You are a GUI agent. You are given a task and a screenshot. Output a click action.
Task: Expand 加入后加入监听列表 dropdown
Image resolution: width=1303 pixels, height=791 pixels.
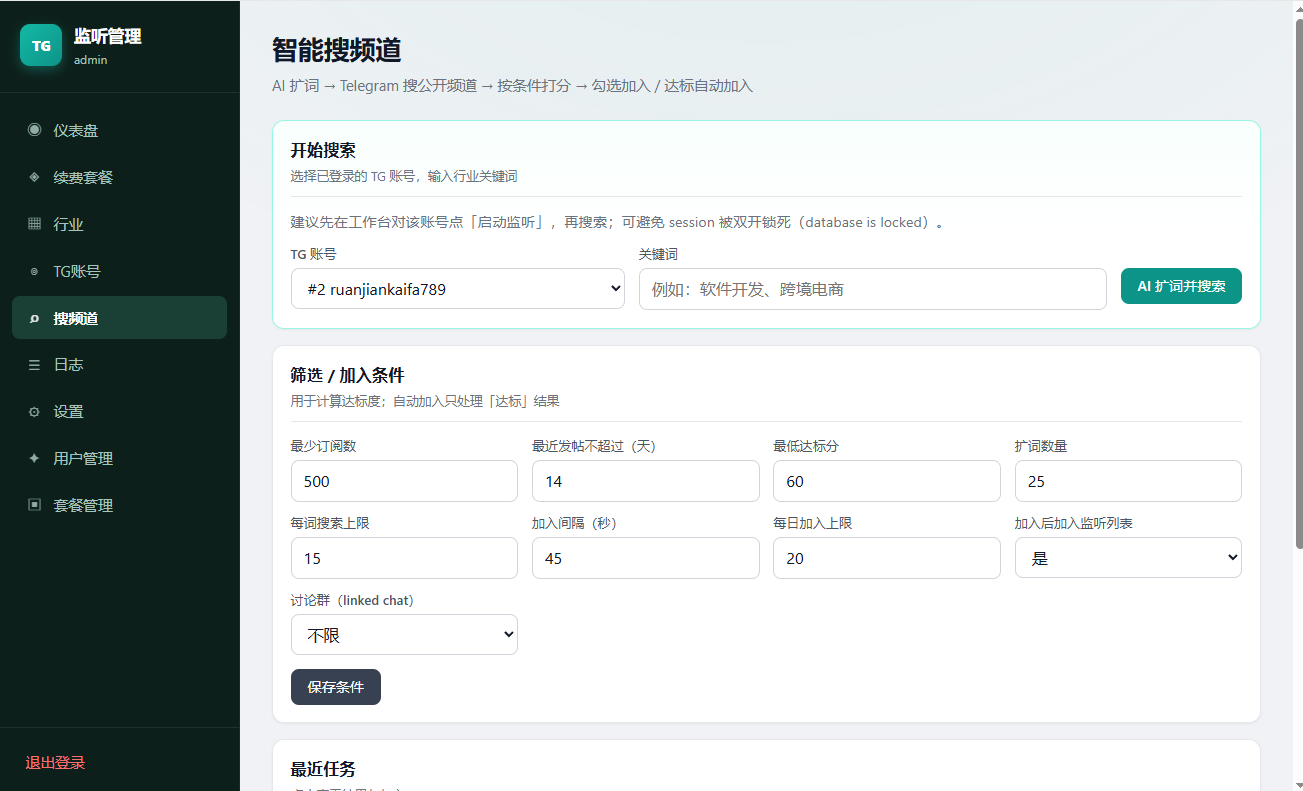[x=1128, y=558]
